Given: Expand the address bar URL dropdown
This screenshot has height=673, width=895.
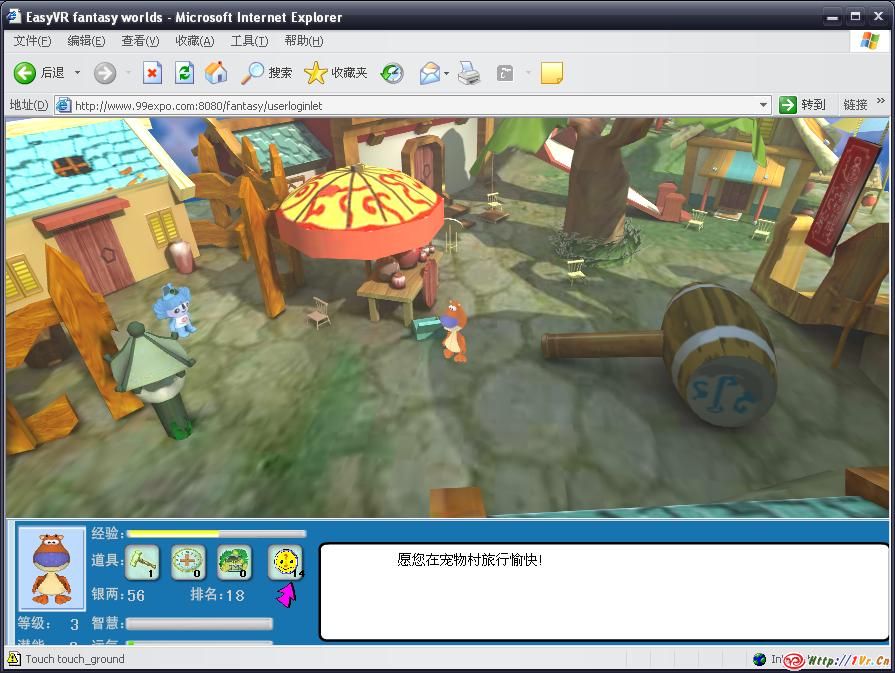Looking at the screenshot, I should [763, 104].
